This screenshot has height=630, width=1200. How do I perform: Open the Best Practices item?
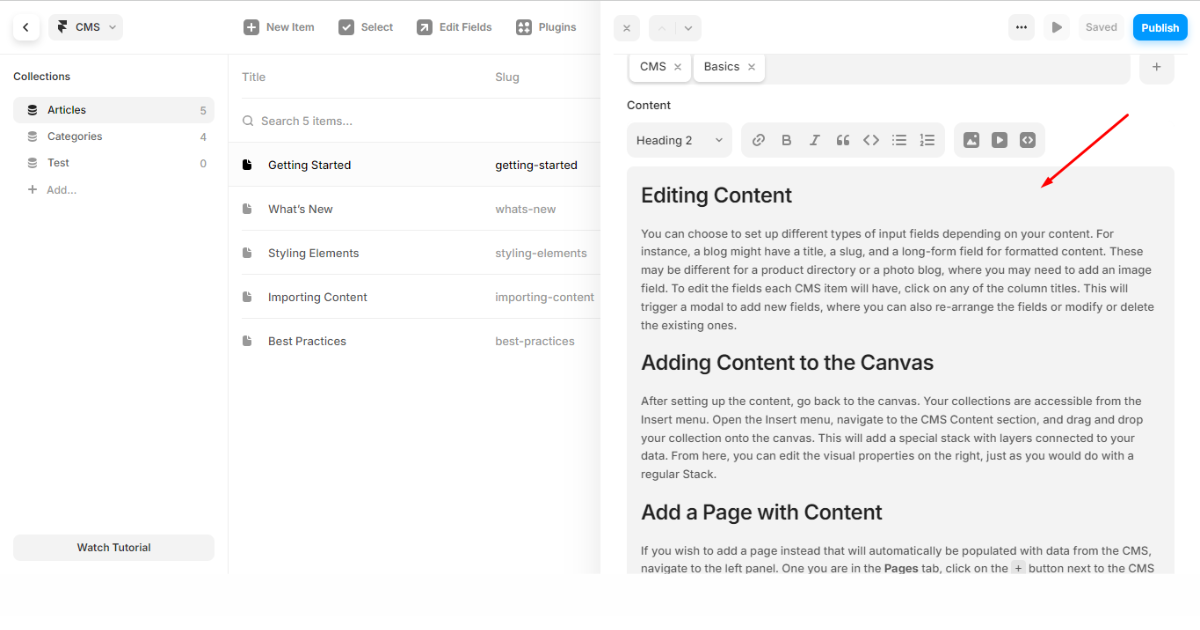pos(307,341)
